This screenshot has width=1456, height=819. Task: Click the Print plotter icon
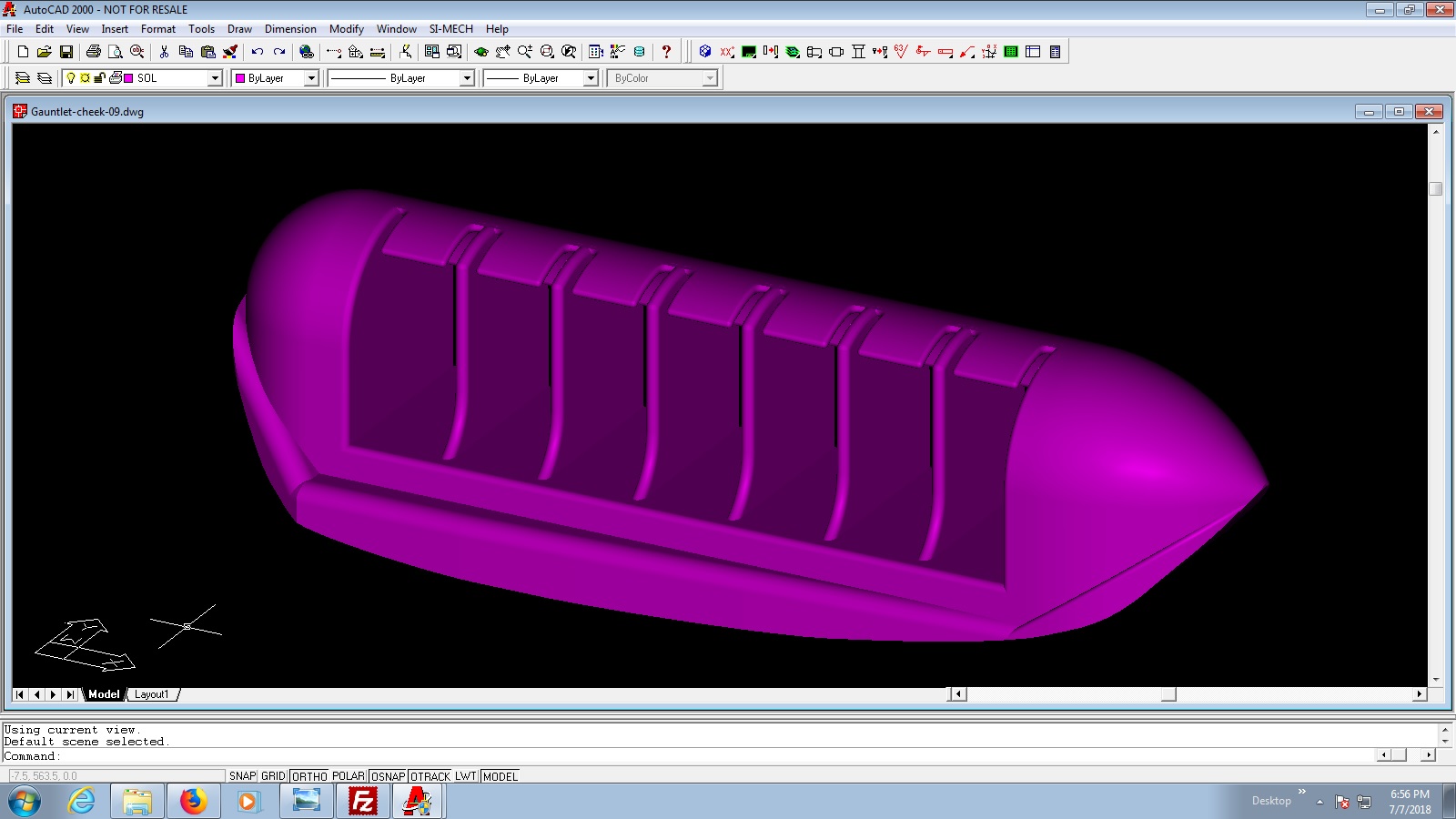point(93,52)
